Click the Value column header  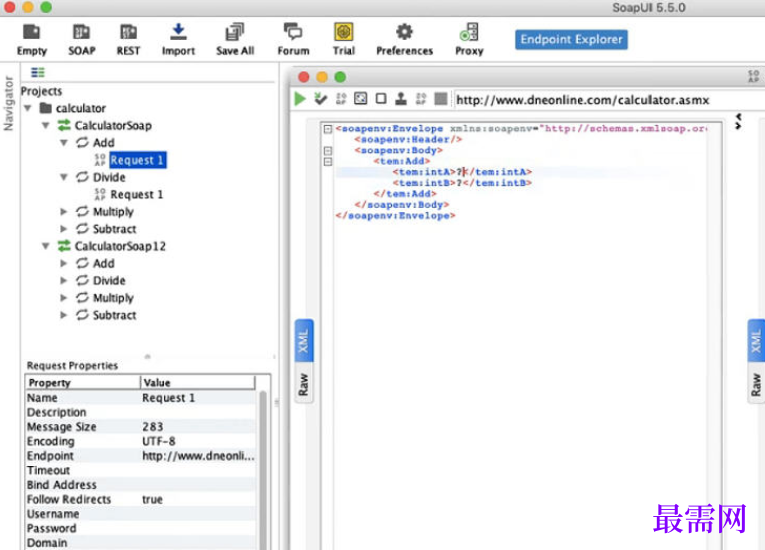click(x=198, y=383)
